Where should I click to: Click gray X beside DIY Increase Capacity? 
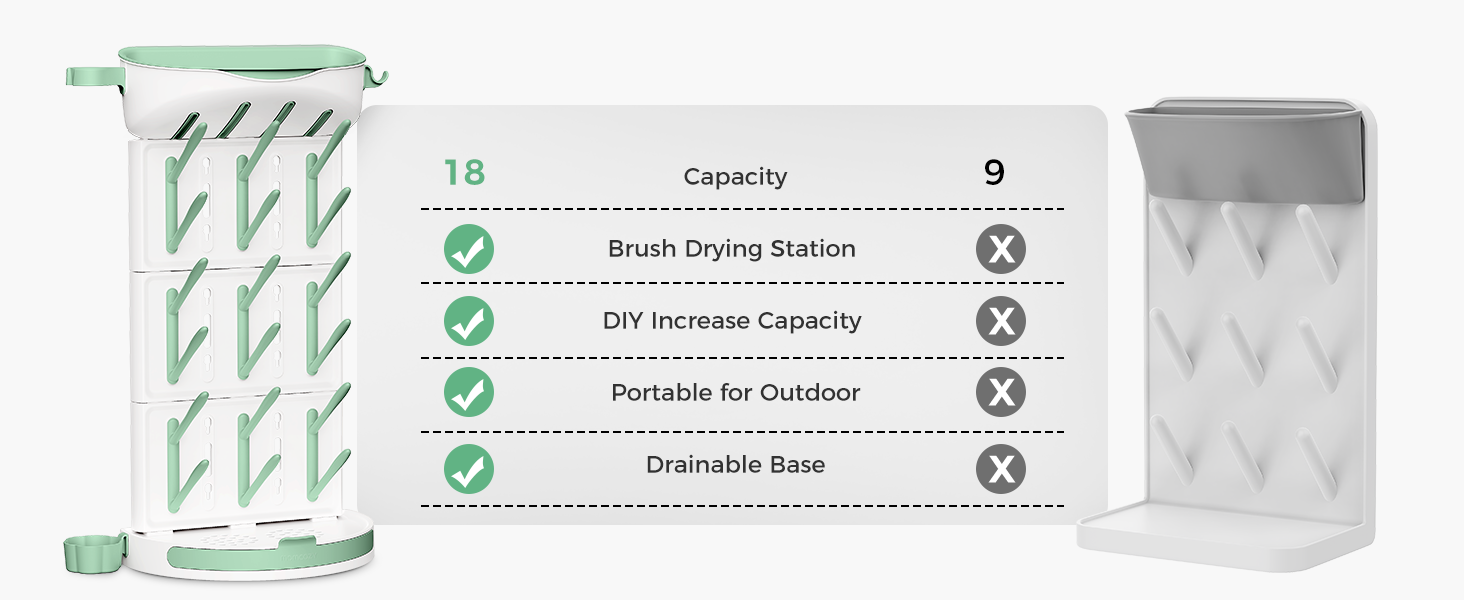[1001, 322]
